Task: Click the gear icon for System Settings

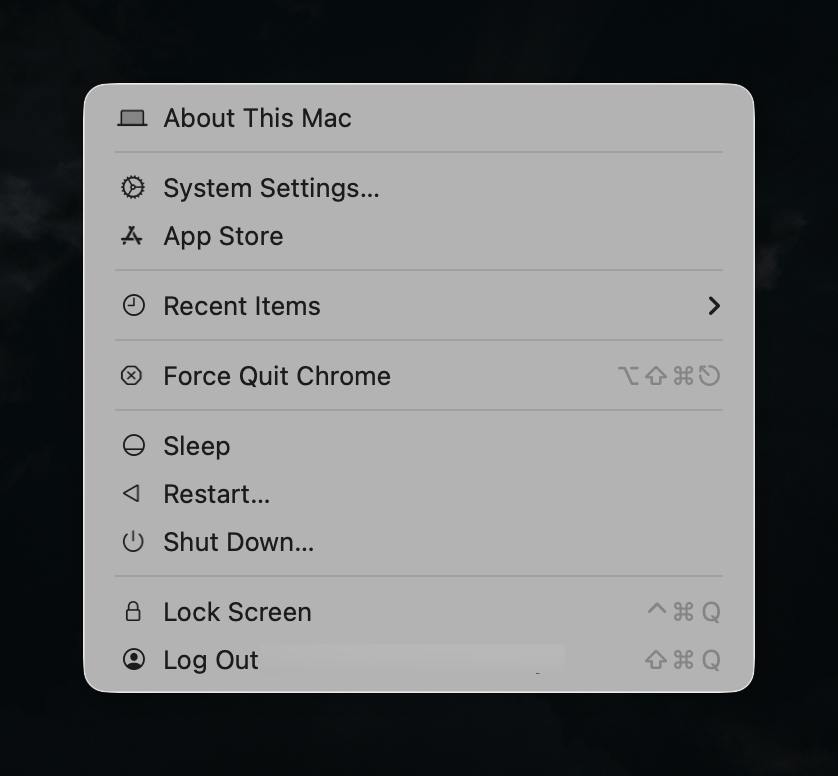Action: pyautogui.click(x=132, y=188)
